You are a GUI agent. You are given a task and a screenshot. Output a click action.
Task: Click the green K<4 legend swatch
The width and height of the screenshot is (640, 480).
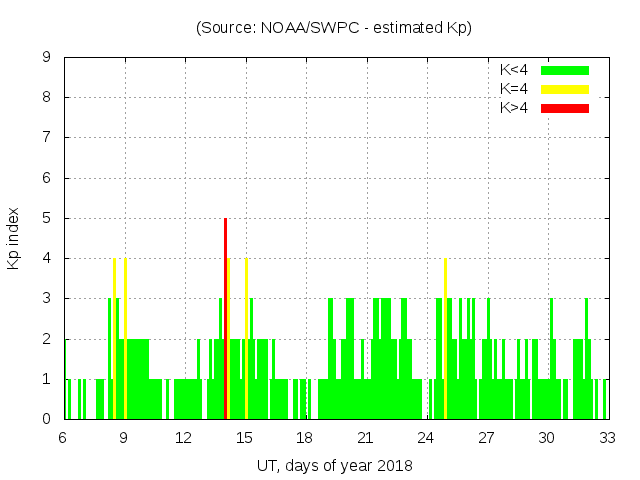pos(565,70)
